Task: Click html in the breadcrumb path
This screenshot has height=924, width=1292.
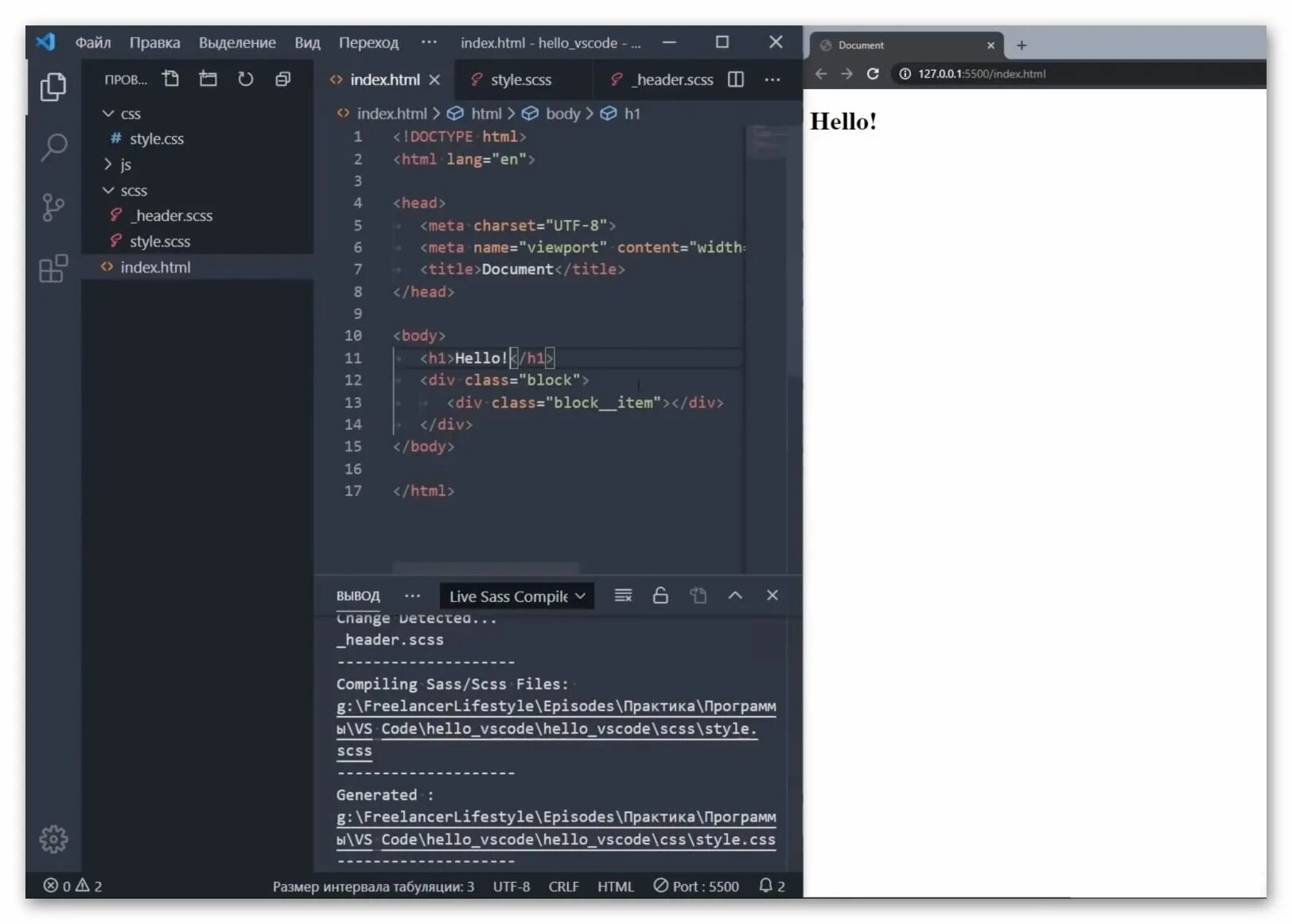Action: click(486, 114)
